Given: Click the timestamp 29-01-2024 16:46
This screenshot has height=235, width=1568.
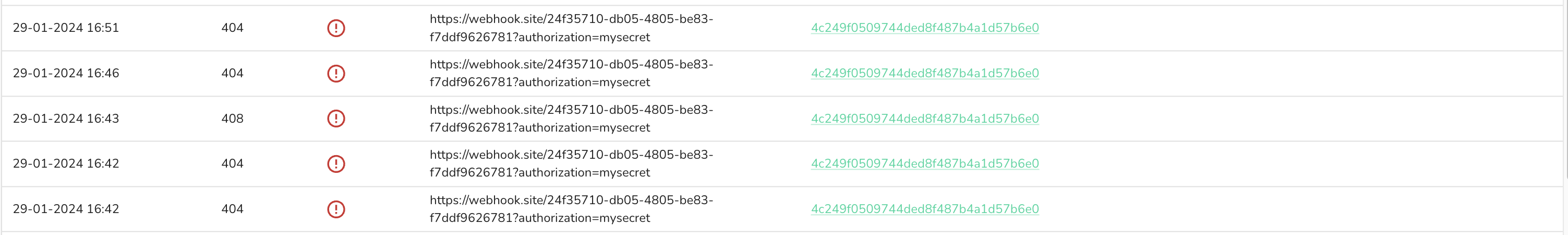Looking at the screenshot, I should (66, 74).
